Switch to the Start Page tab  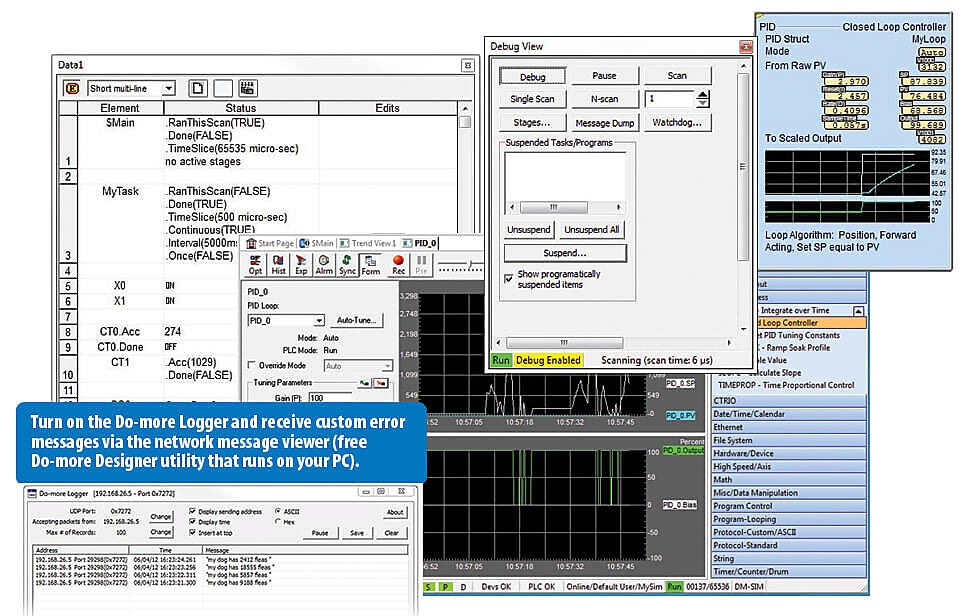tap(270, 243)
